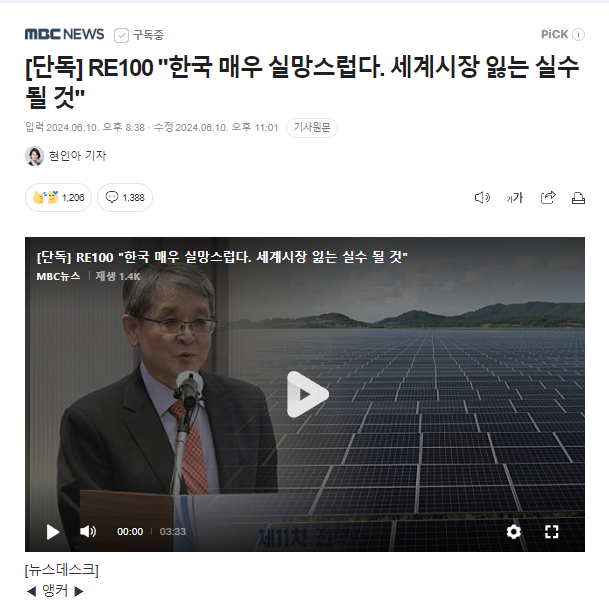Image resolution: width=609 pixels, height=607 pixels.
Task: Open the PiCK info icon
Action: pos(578,35)
